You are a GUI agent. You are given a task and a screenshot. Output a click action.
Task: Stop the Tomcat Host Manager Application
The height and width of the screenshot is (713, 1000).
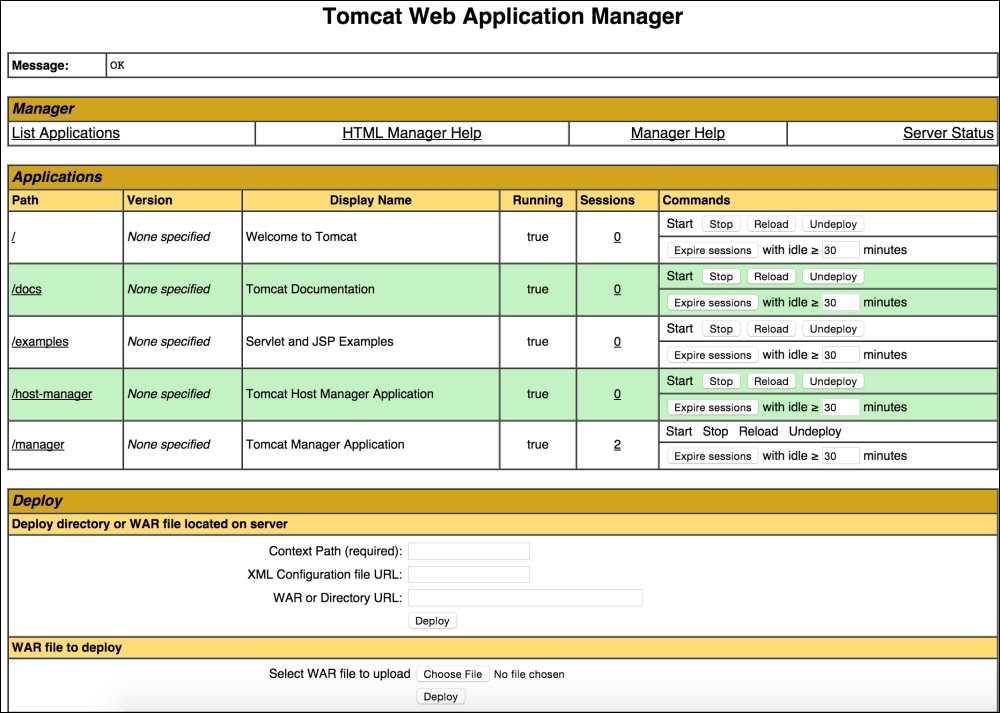(721, 381)
